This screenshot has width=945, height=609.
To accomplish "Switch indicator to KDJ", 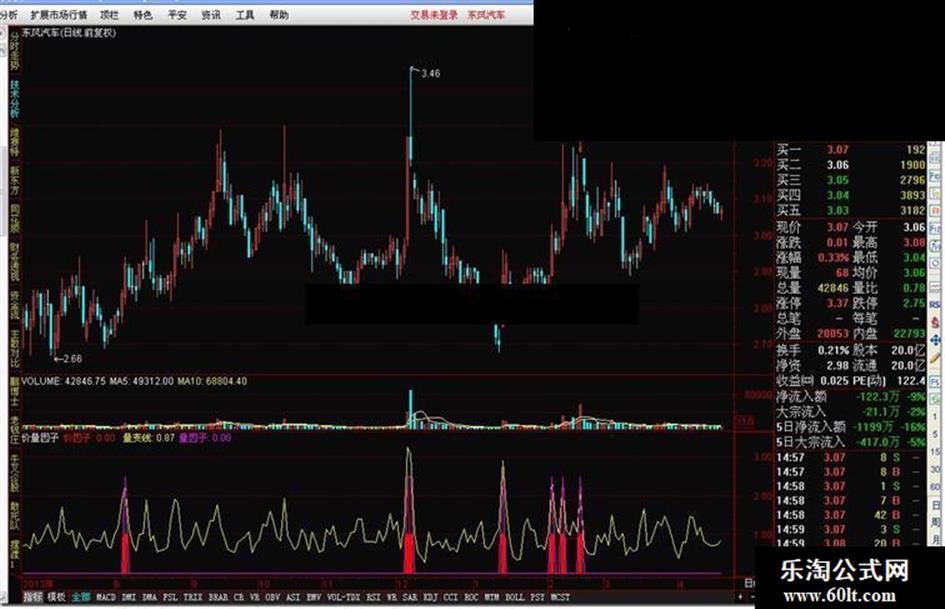I will click(430, 597).
